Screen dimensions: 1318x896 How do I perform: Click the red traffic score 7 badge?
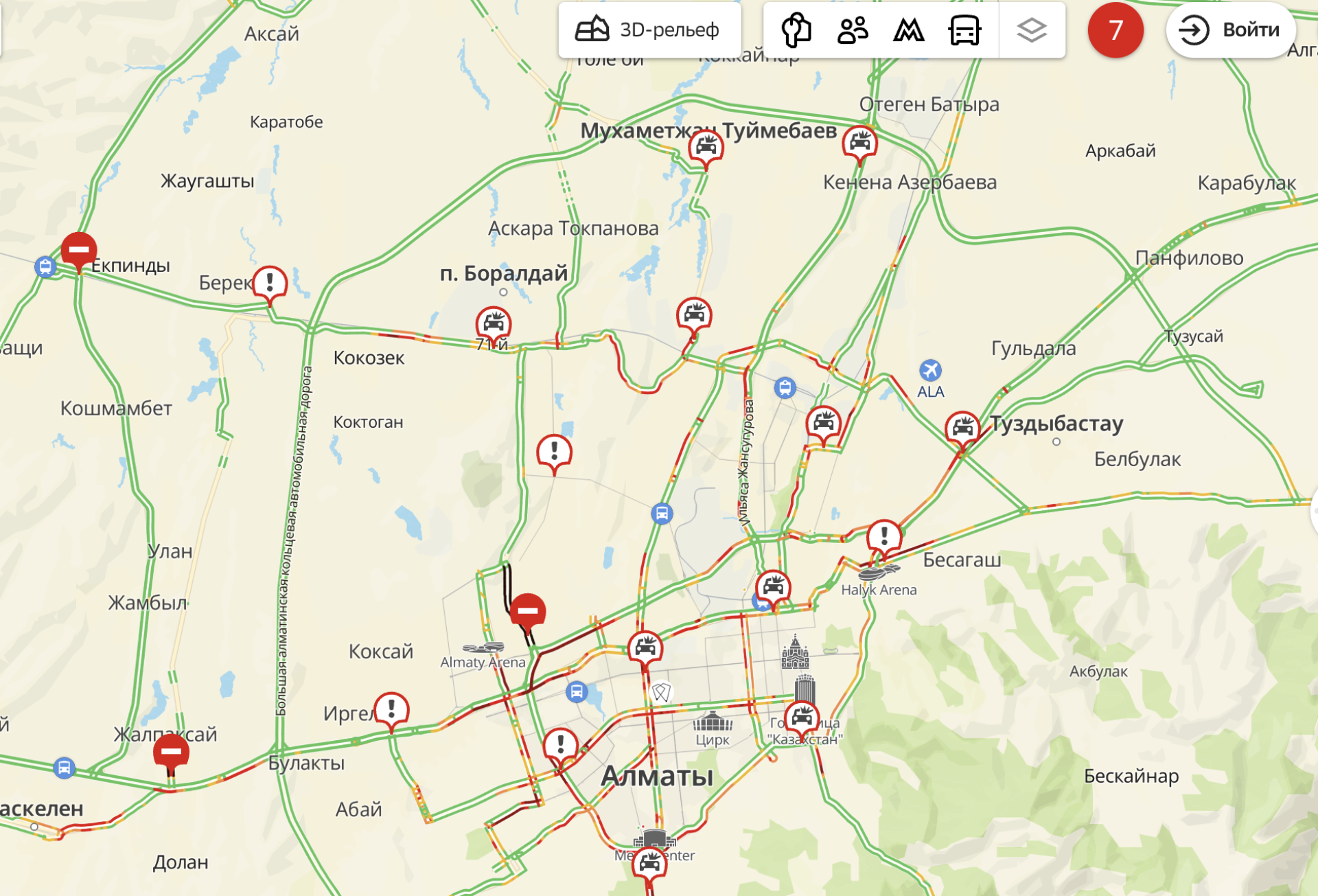pos(1115,30)
